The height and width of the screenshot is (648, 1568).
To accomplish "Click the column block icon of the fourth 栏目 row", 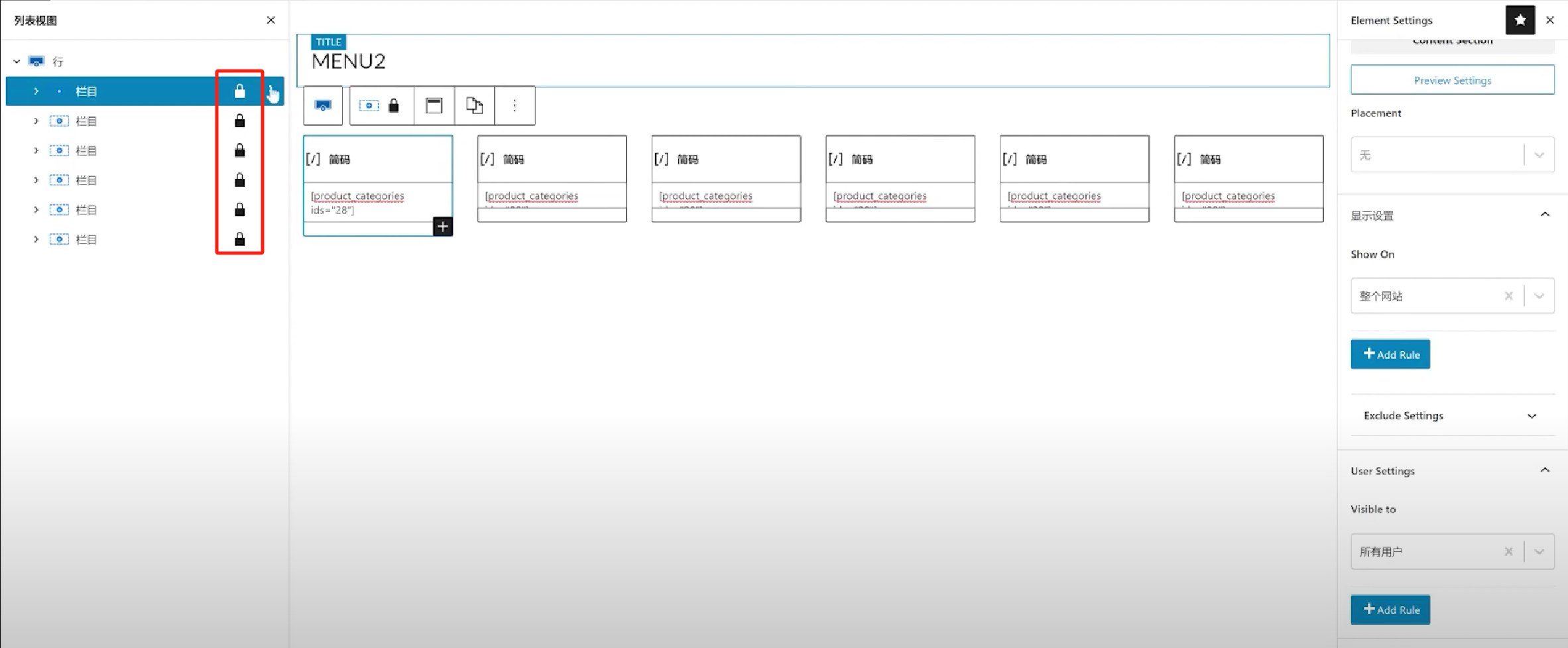I will click(x=59, y=180).
